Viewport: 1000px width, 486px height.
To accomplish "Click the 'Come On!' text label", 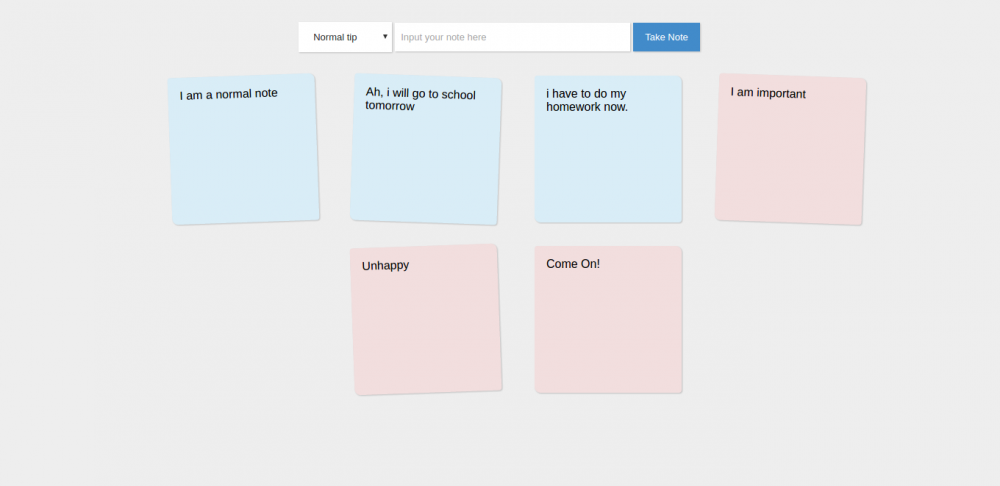I will click(x=573, y=264).
